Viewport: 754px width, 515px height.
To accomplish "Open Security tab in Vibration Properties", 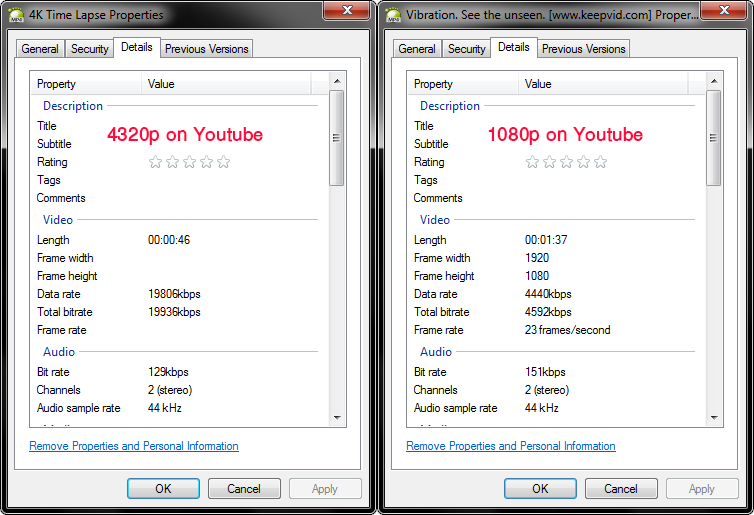I will (466, 49).
